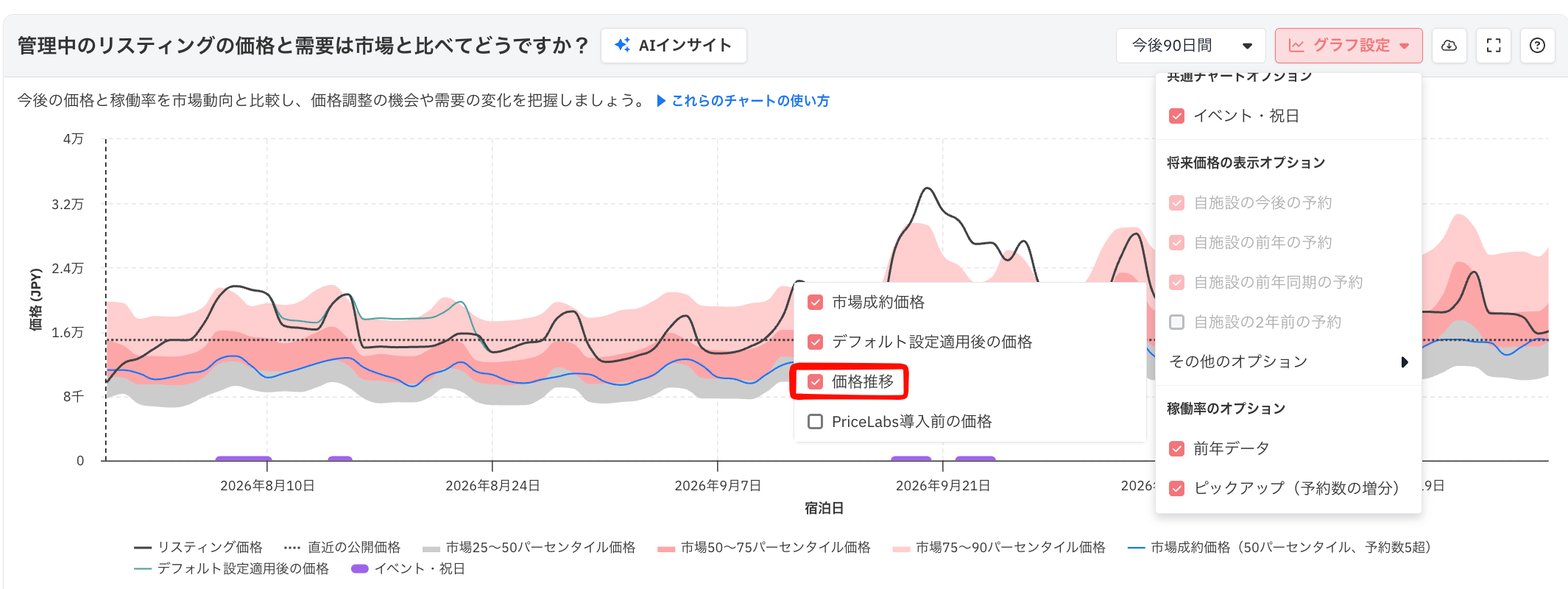The height and width of the screenshot is (589, 1568).
Task: Enable PriceLabs導入前の価格 checkbox
Action: coord(815,421)
